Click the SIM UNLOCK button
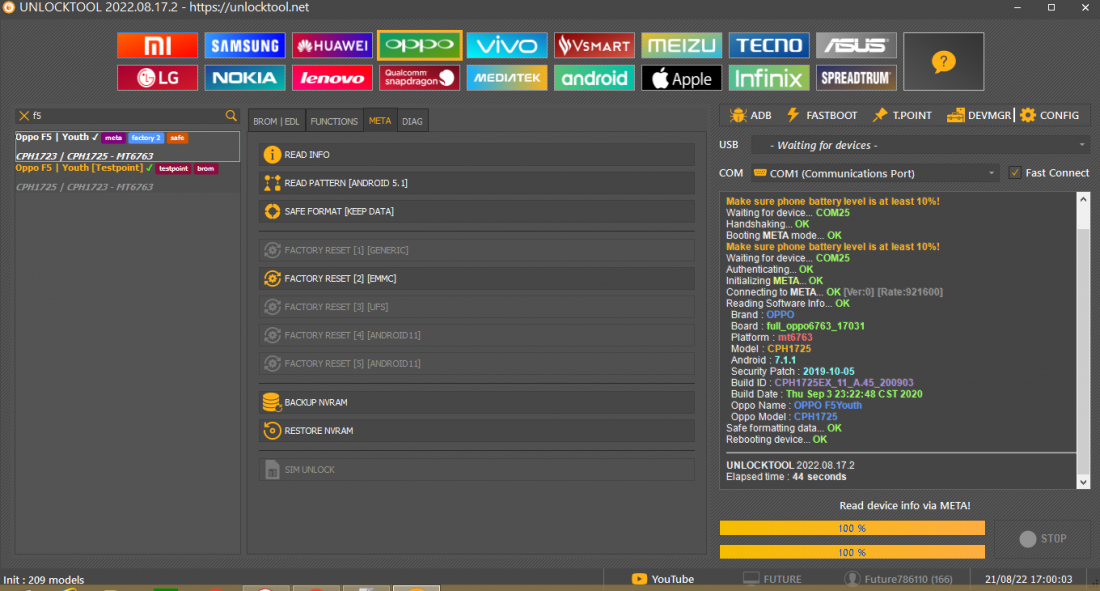1100x591 pixels. pos(477,470)
